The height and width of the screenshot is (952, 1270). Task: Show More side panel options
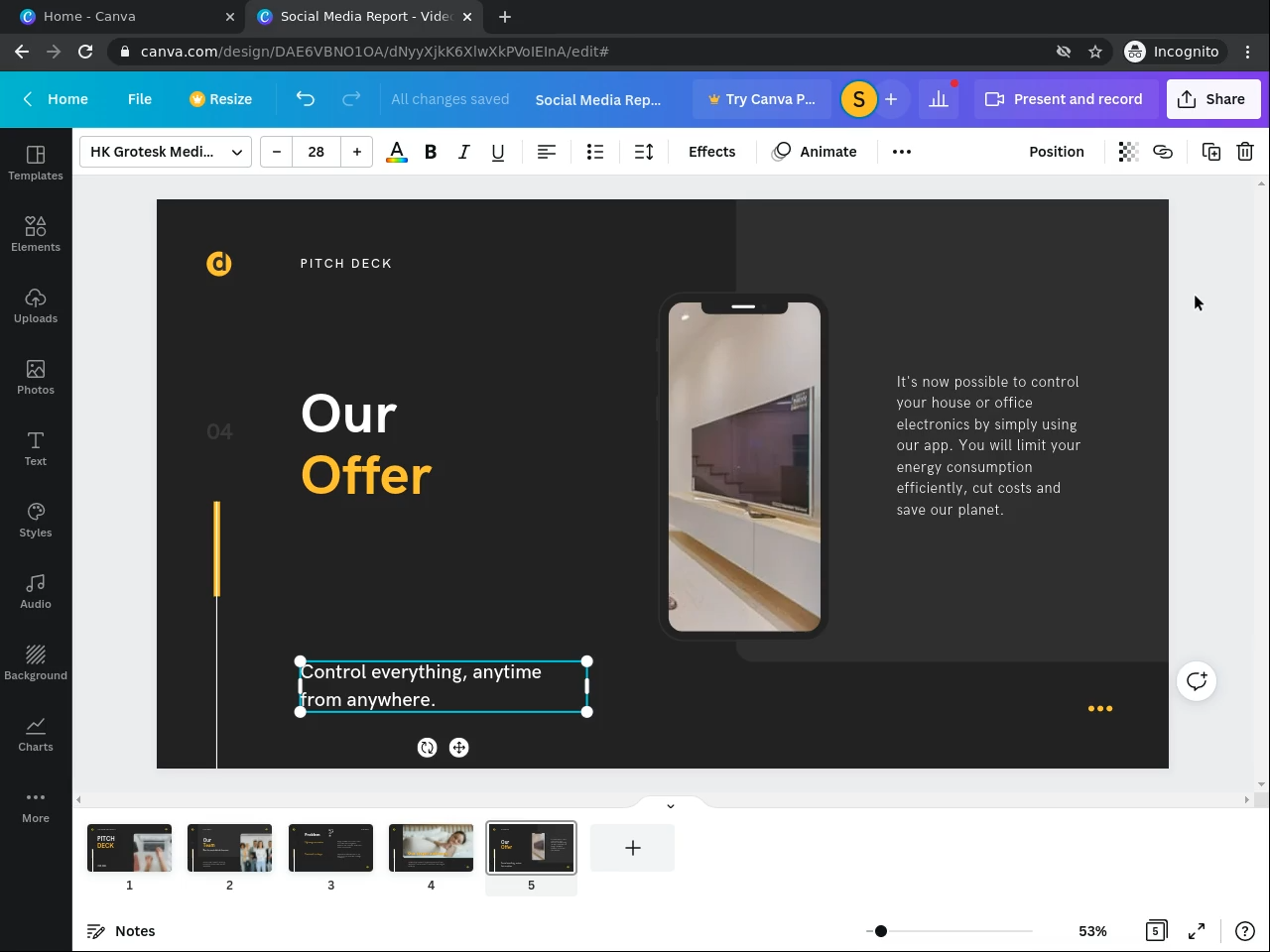[36, 805]
